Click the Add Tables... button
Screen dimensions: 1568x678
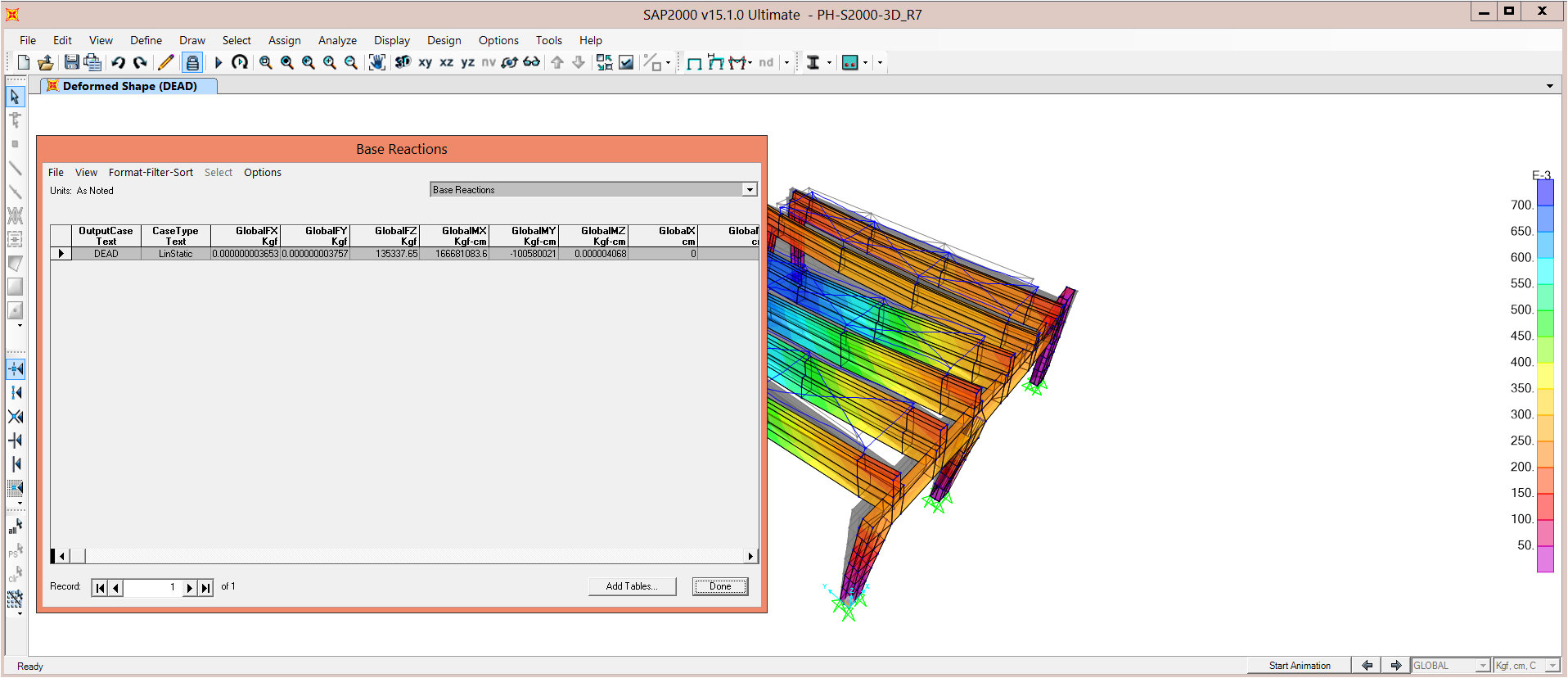(x=632, y=586)
